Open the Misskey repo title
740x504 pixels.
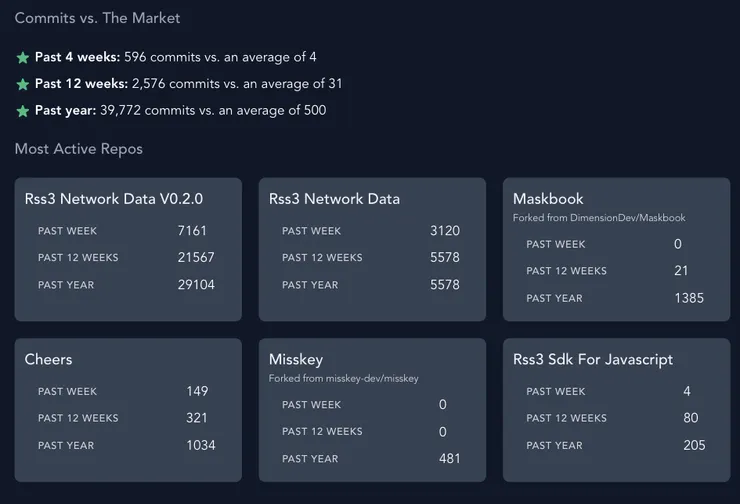click(296, 359)
